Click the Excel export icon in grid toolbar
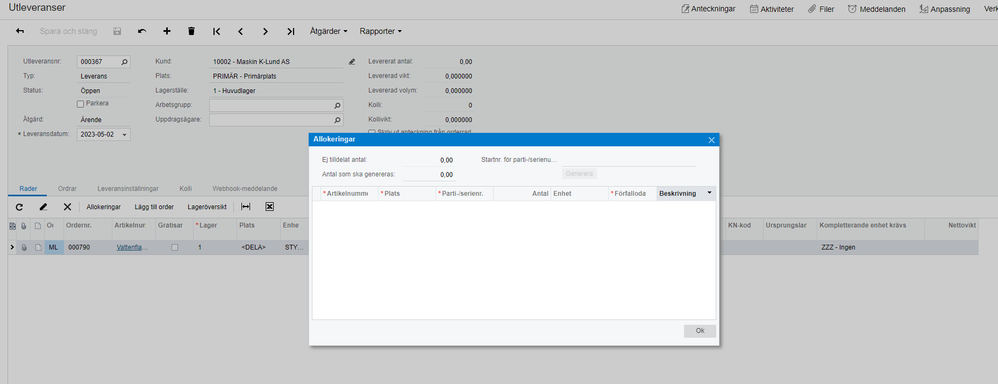 [269, 206]
